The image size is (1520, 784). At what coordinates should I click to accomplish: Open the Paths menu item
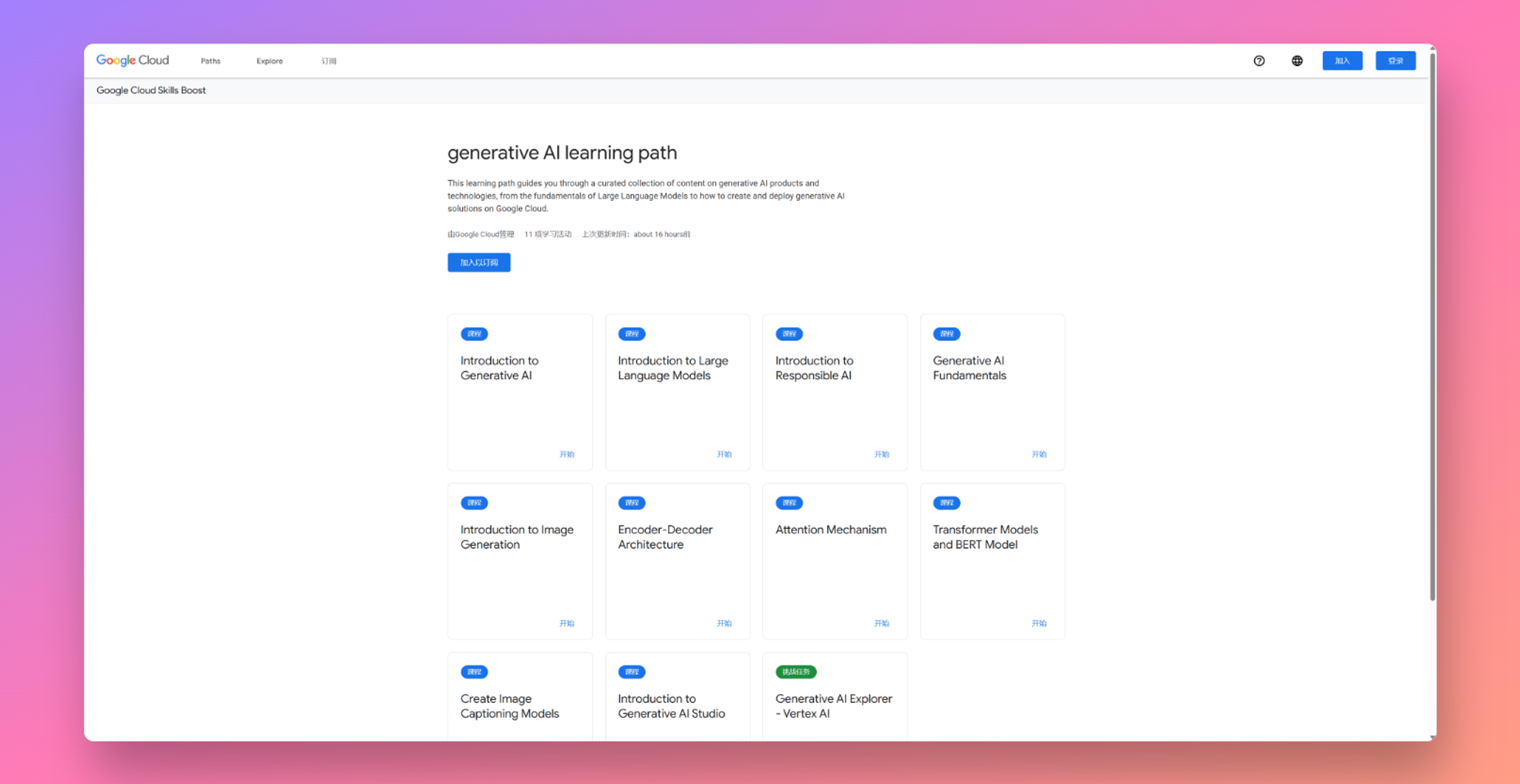(211, 61)
